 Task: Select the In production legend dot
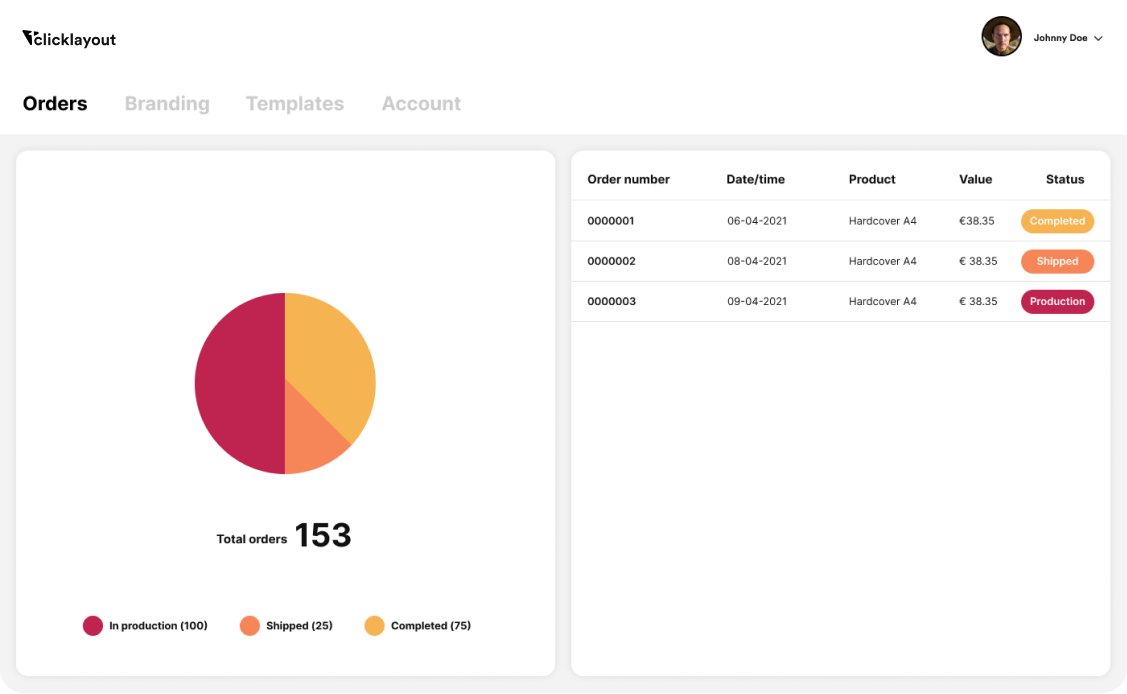tap(92, 625)
